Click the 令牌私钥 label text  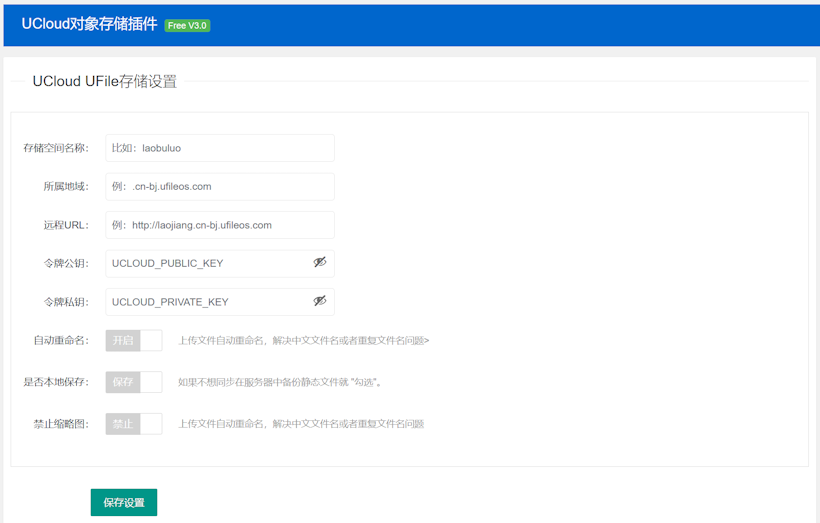tap(66, 302)
